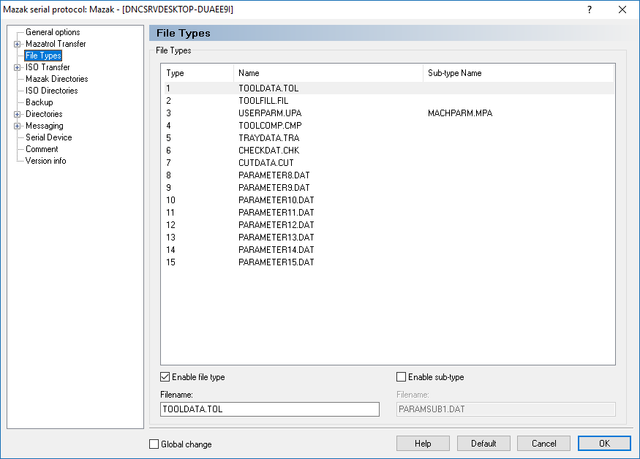Select the PARAMETER8.DAT row
This screenshot has width=640, height=459.
(x=389, y=175)
